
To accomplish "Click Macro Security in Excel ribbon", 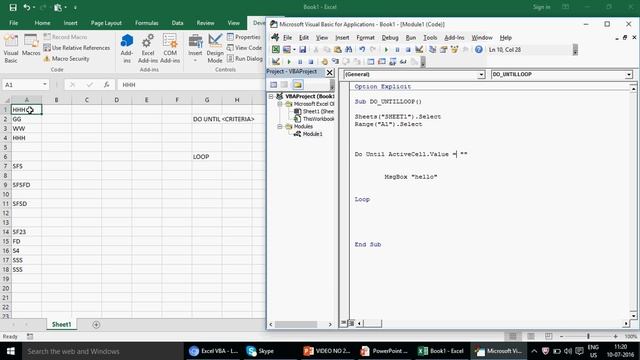I will click(x=66, y=58).
